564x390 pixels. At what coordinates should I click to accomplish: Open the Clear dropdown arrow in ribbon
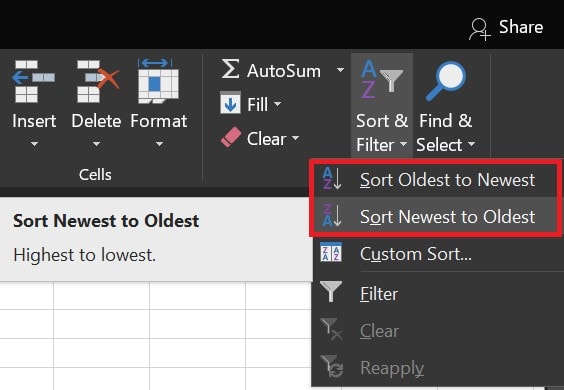295,138
